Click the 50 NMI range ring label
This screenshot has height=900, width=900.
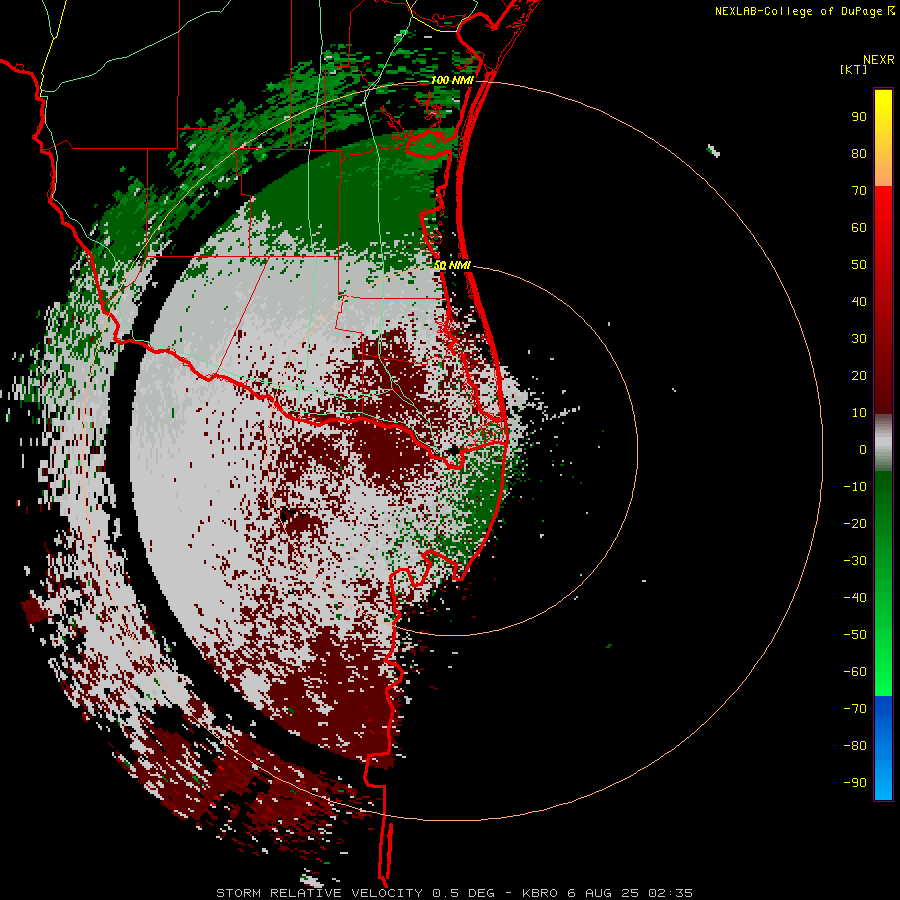(x=452, y=265)
